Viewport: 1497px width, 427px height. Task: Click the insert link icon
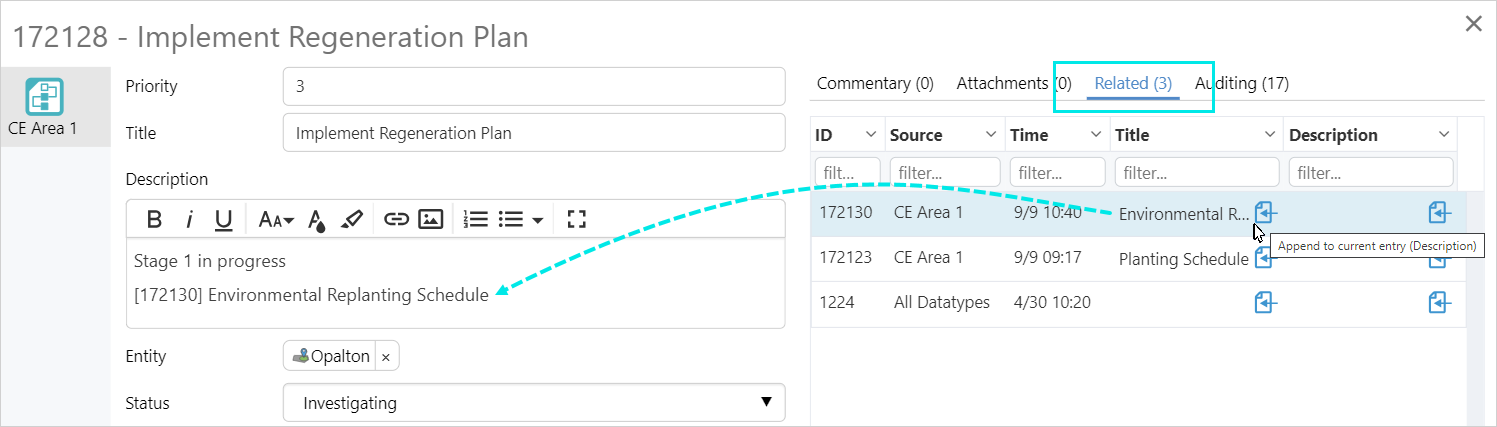click(397, 220)
